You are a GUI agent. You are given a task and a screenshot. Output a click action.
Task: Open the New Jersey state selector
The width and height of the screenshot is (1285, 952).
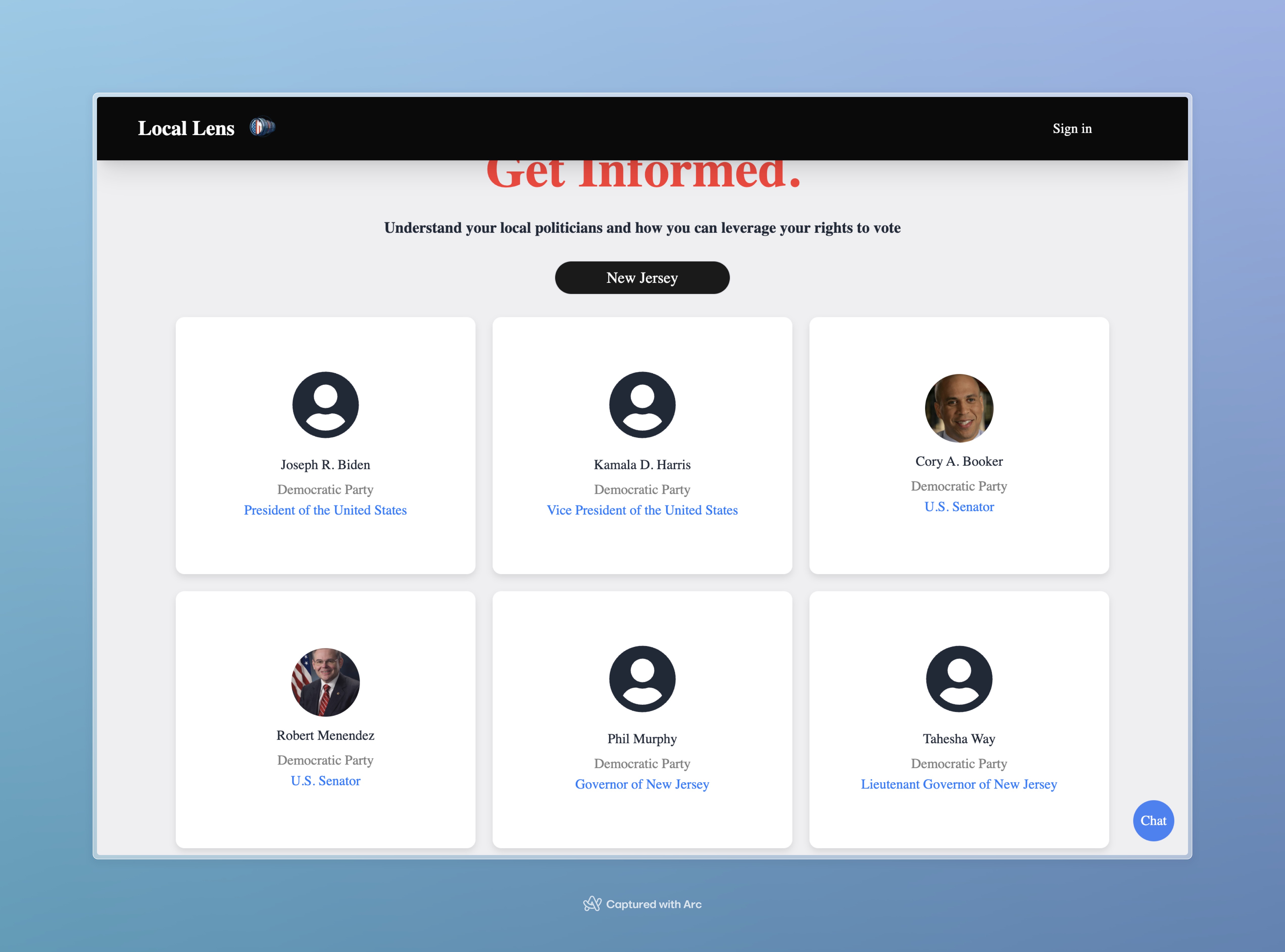click(642, 278)
